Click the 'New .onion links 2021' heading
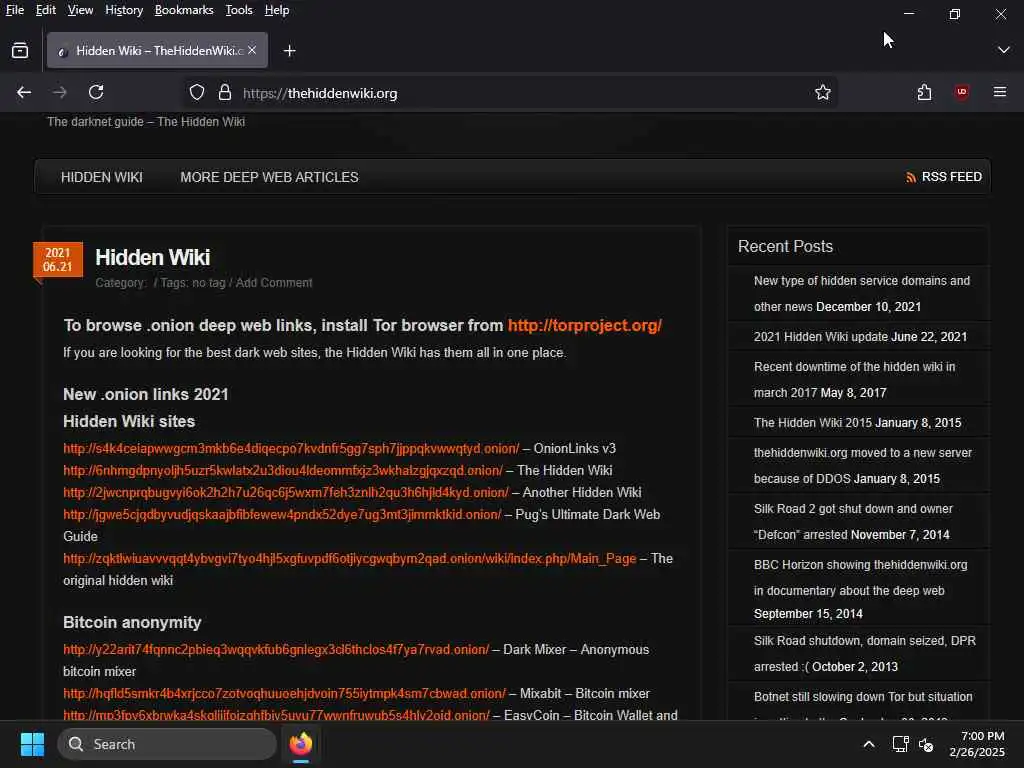Viewport: 1024px width, 768px height. [x=146, y=394]
